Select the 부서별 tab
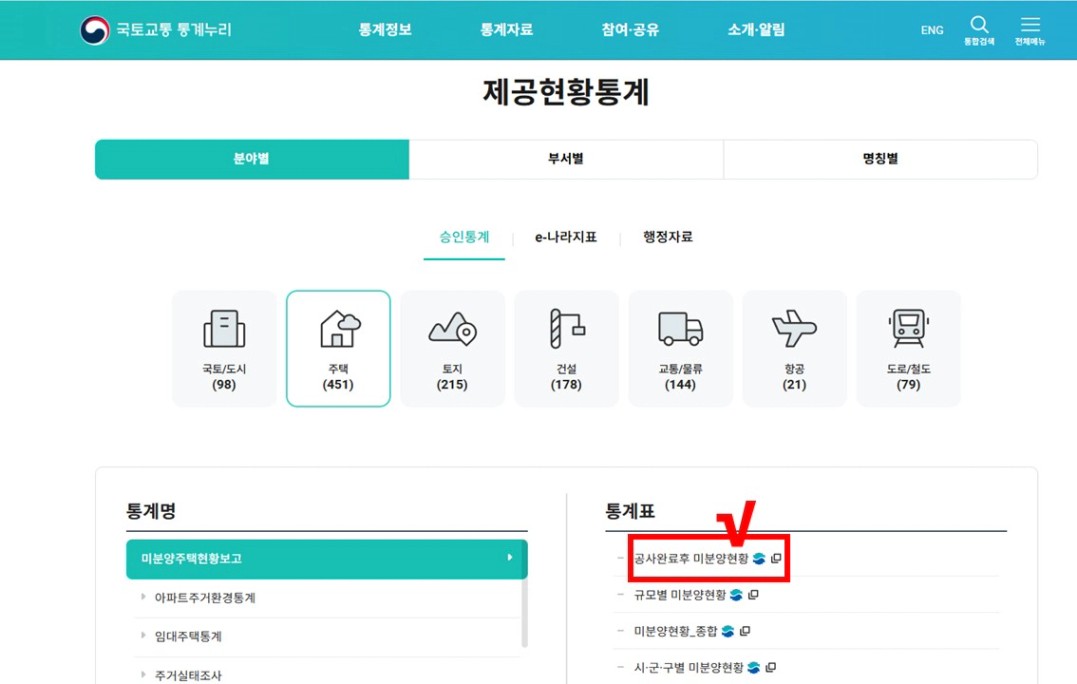The image size is (1077, 684). click(566, 159)
